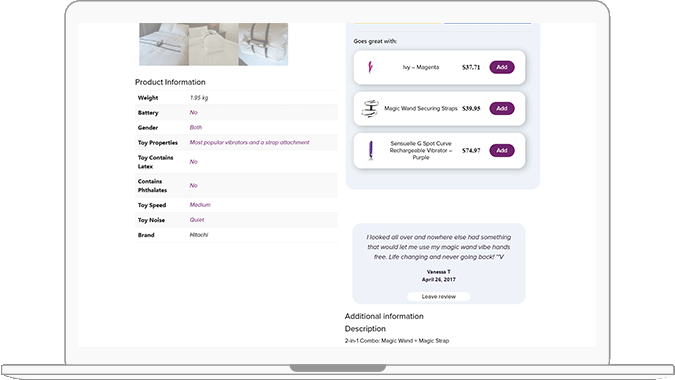Add Sensuelle G Spot Curve Vibrator
This screenshot has width=675, height=380.
pyautogui.click(x=502, y=150)
